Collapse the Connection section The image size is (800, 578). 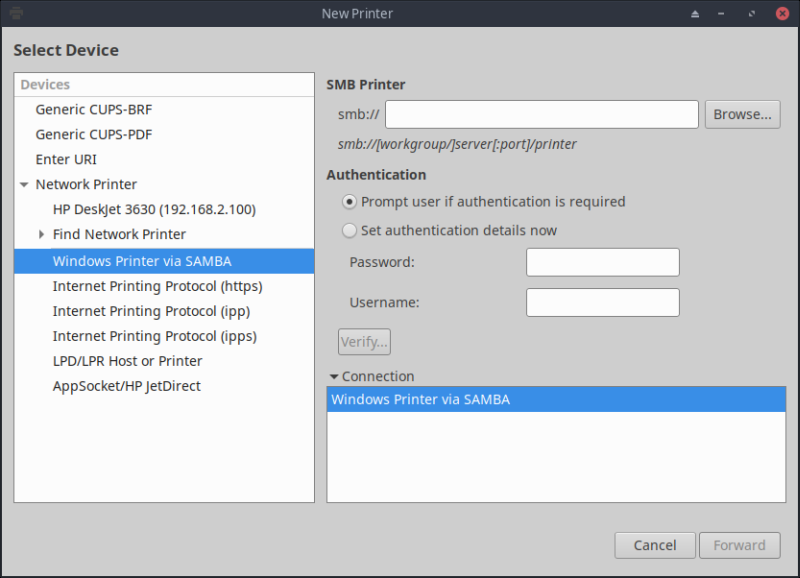point(333,377)
